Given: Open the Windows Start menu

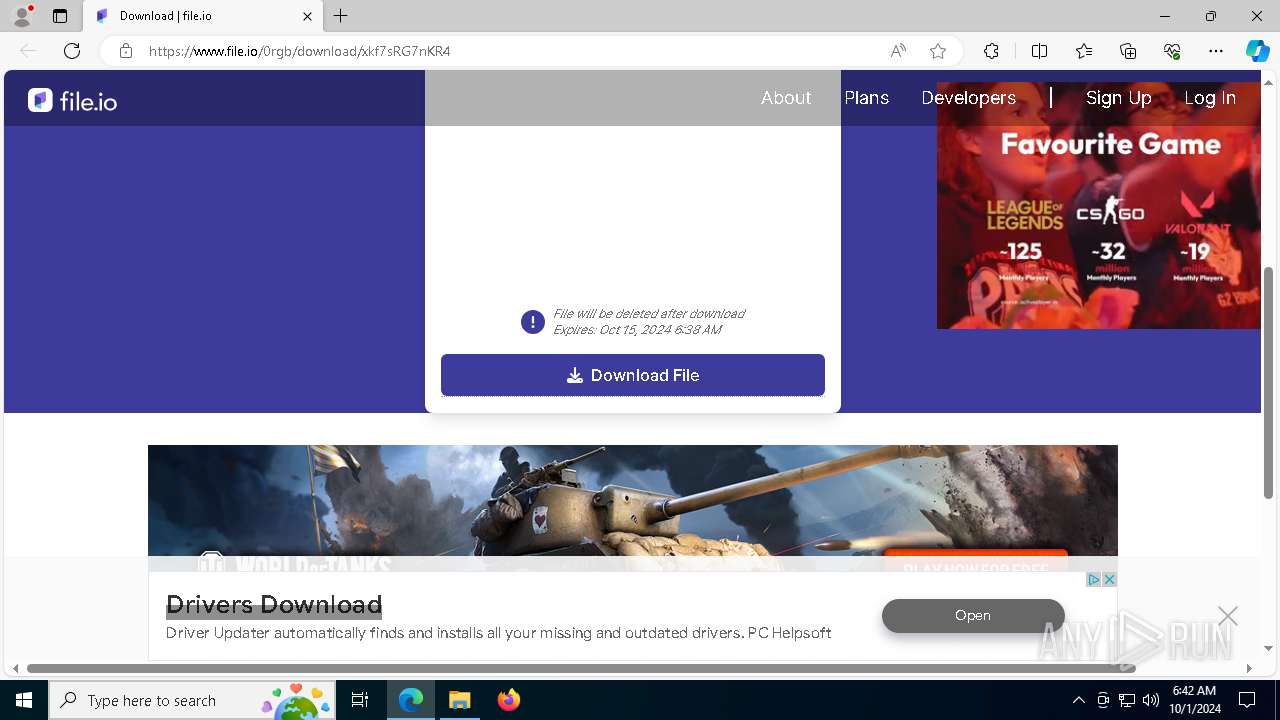Looking at the screenshot, I should tap(24, 700).
